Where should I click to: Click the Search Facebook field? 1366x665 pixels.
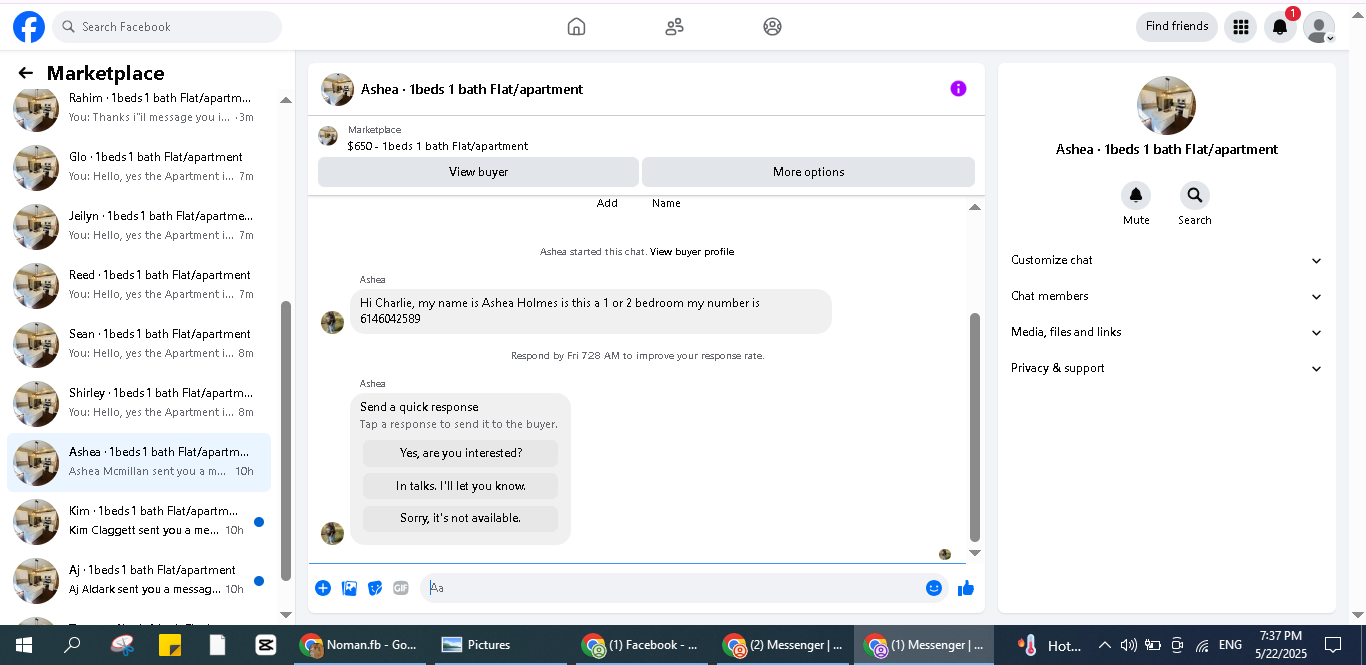tap(167, 27)
